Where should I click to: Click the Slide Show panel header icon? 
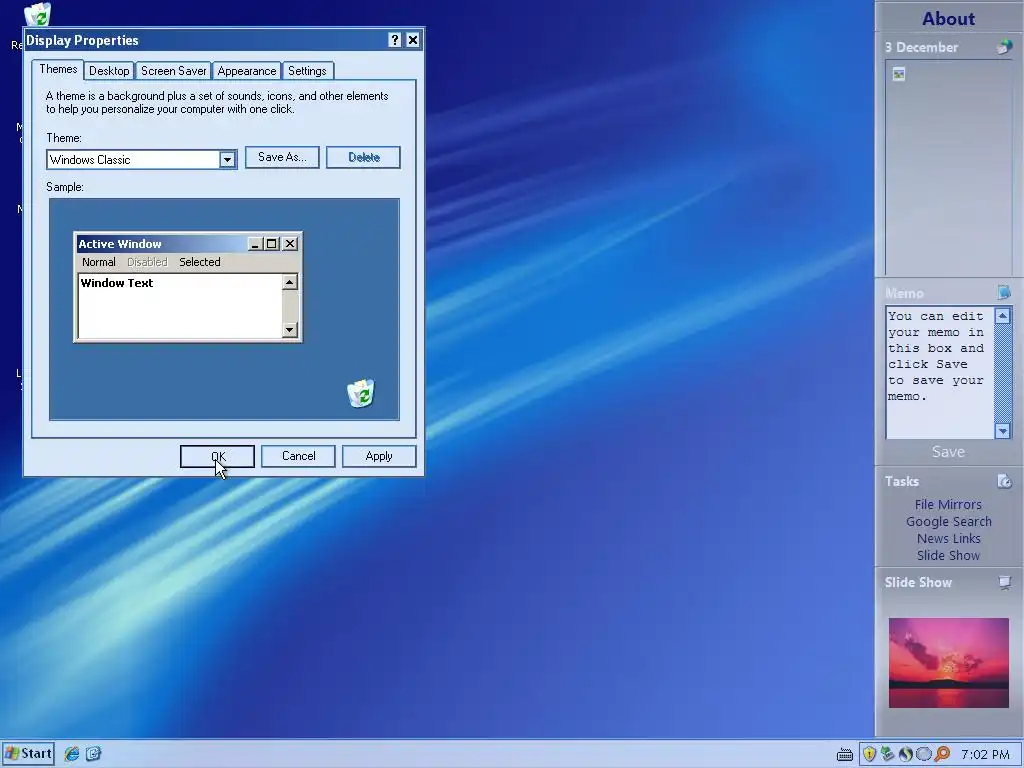tap(1004, 582)
